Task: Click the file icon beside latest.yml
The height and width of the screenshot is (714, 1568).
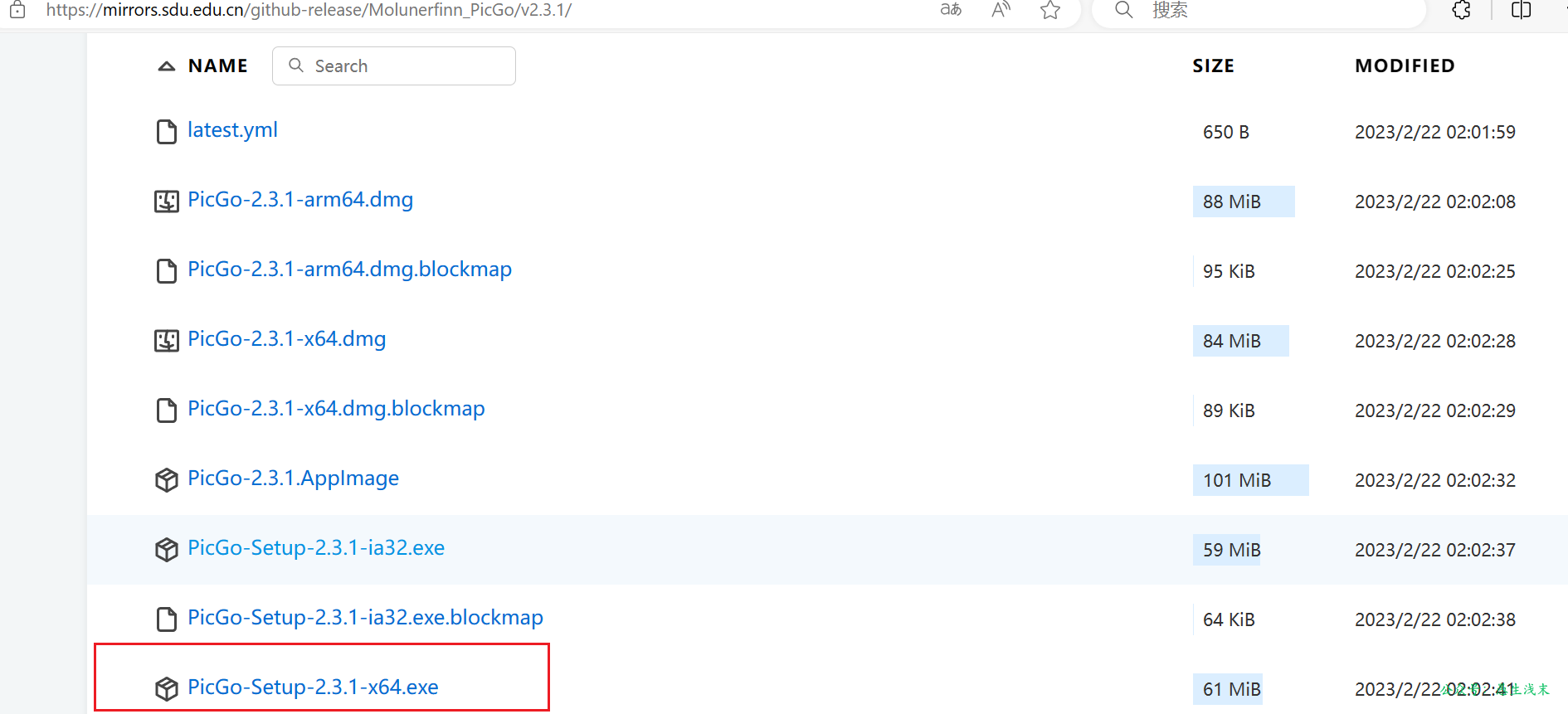Action: coord(167,132)
